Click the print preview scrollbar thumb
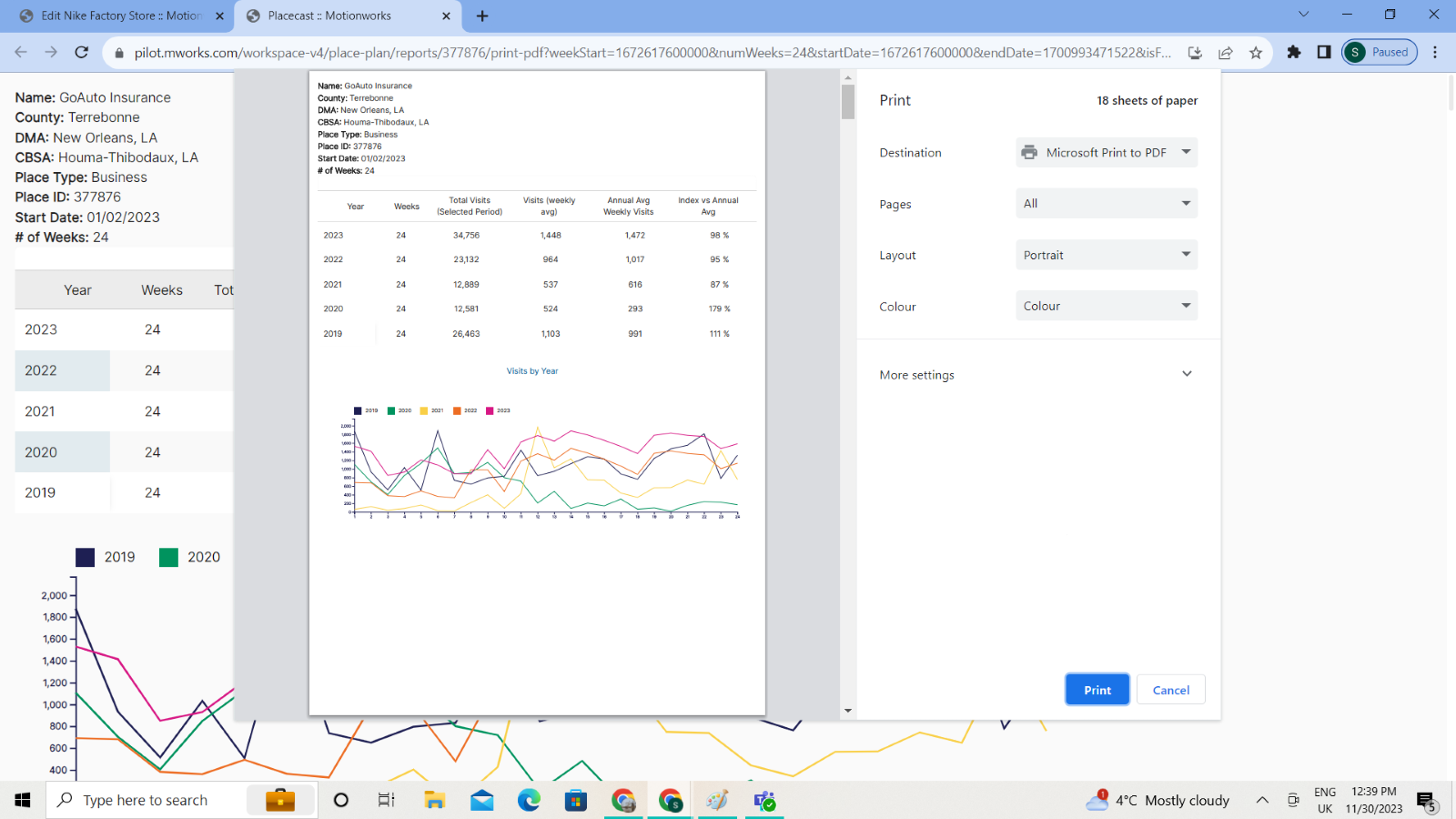This screenshot has height=819, width=1456. click(x=848, y=102)
